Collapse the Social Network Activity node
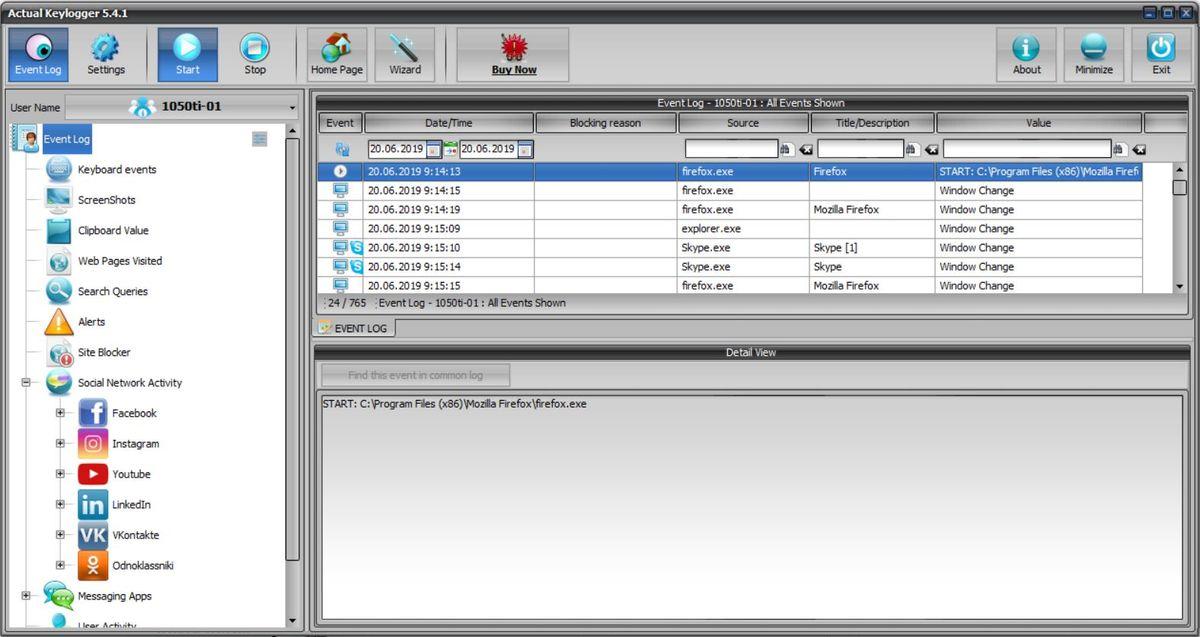The height and width of the screenshot is (637, 1200). tap(26, 383)
